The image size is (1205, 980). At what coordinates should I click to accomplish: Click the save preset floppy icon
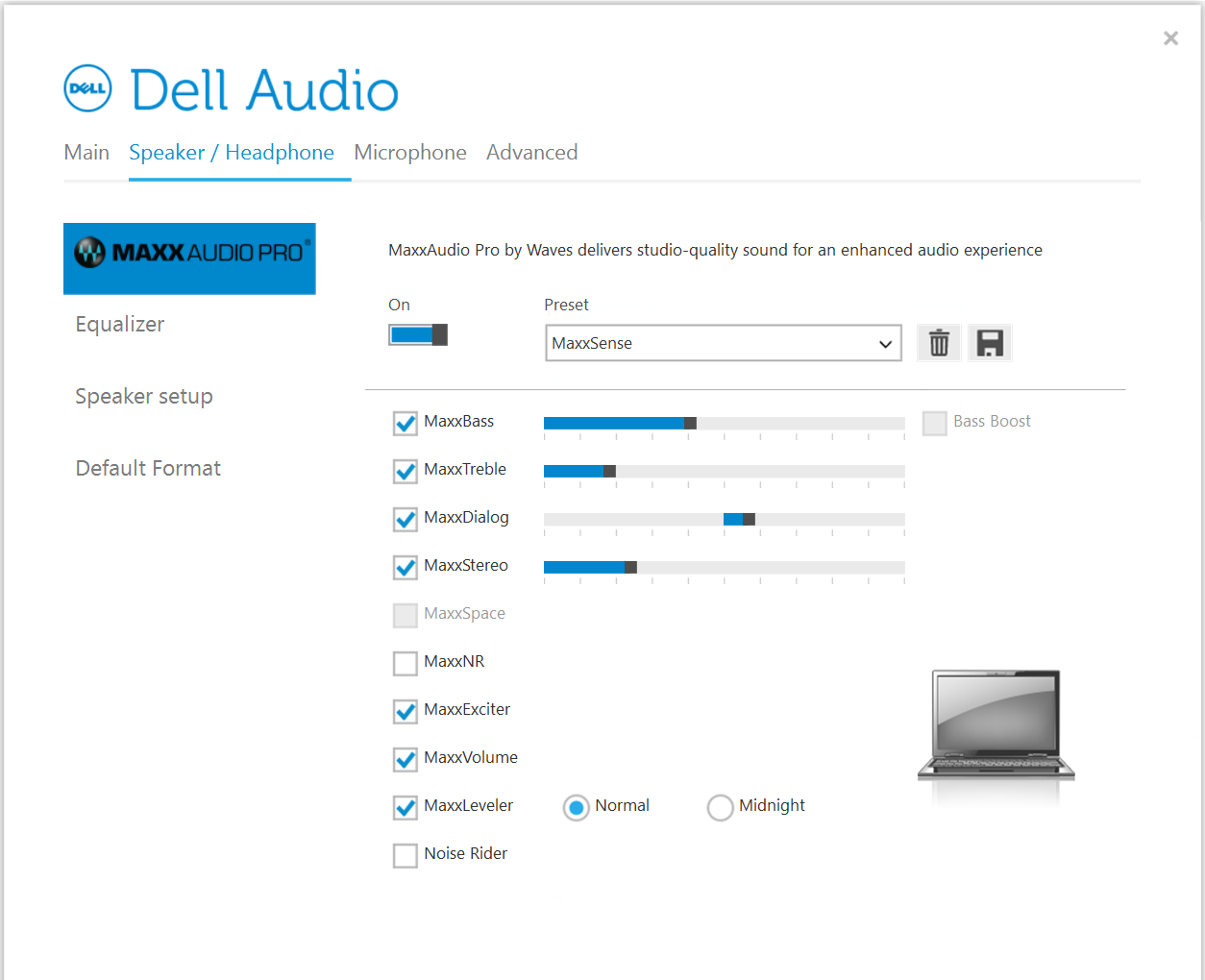tap(990, 343)
